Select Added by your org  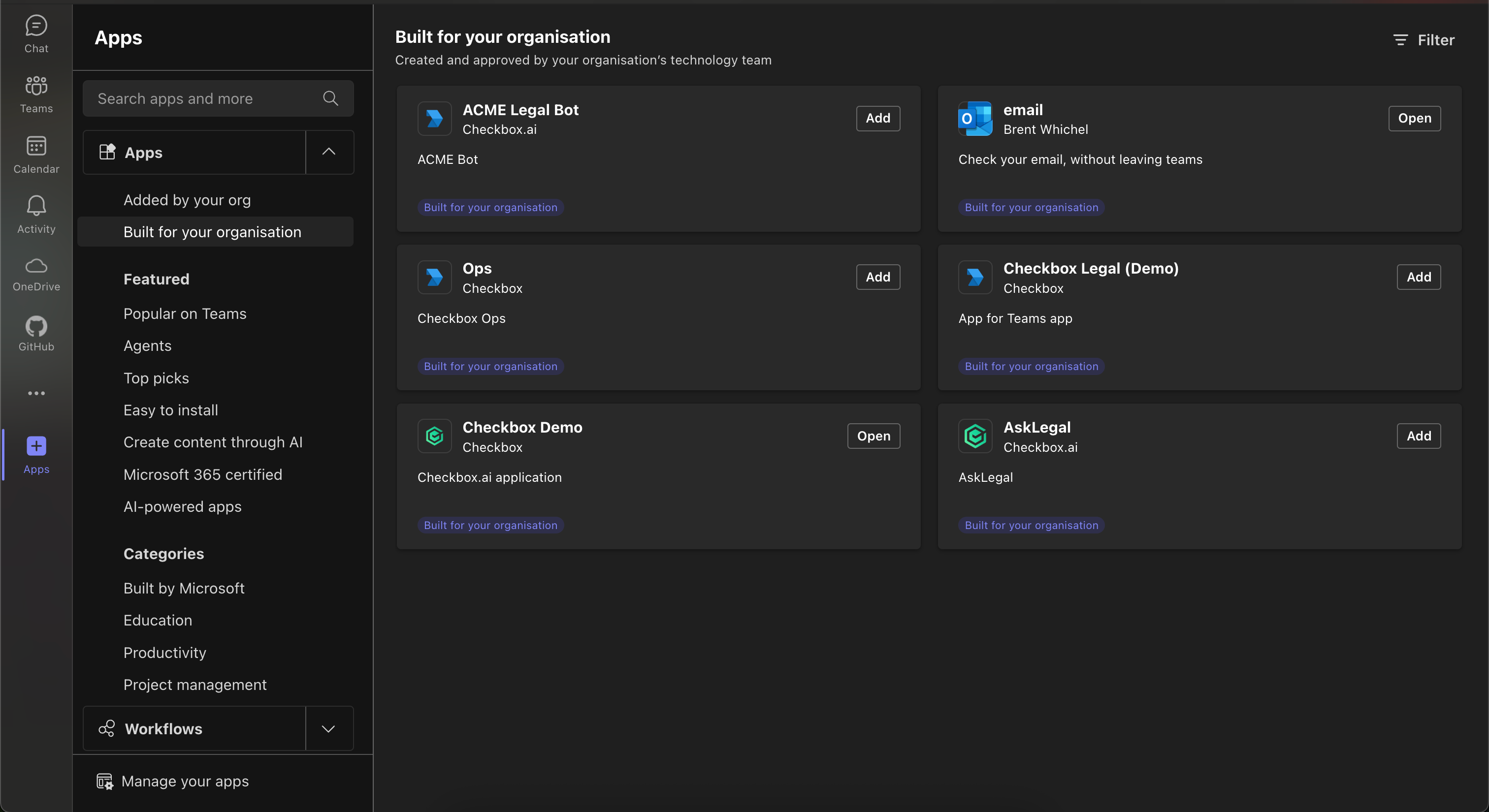[x=187, y=200]
